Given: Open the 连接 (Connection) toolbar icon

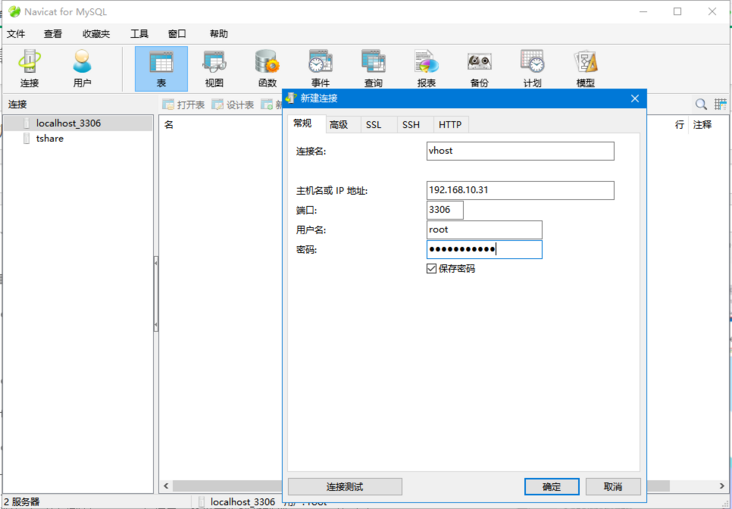Looking at the screenshot, I should [29, 69].
